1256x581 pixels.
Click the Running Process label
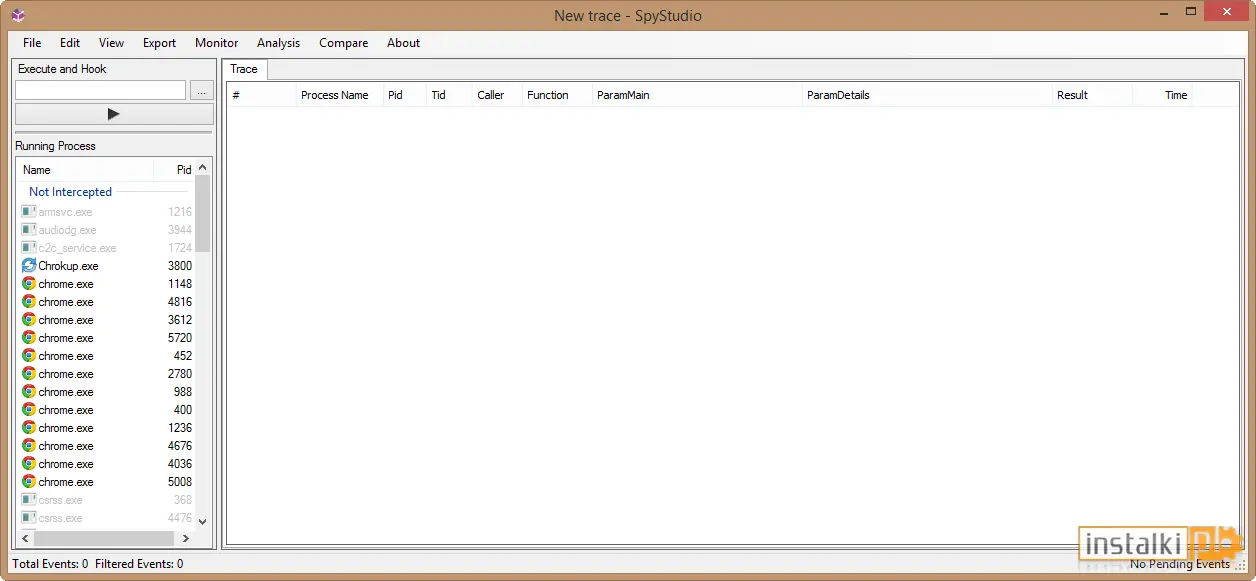[56, 146]
